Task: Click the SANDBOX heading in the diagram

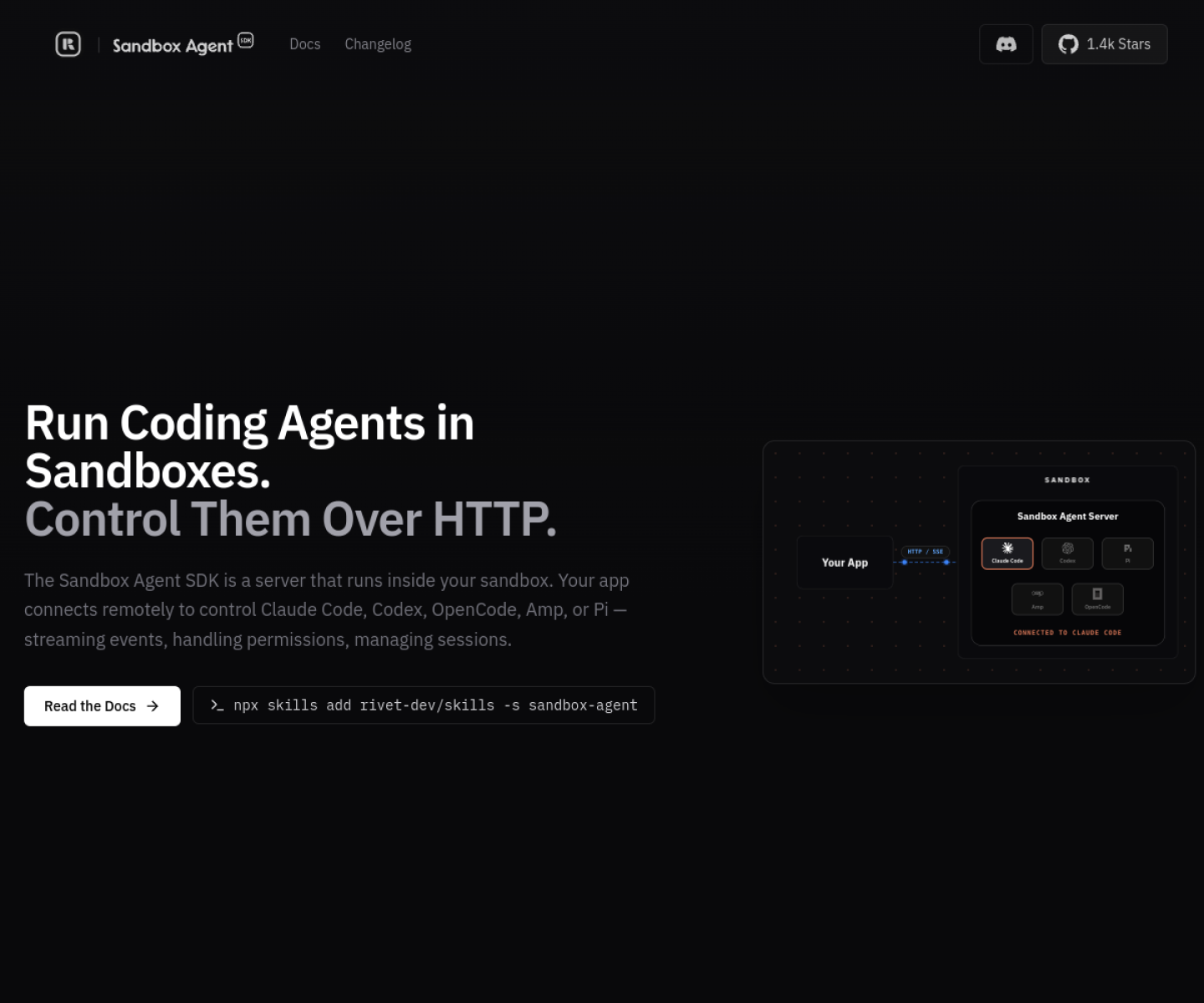Action: pos(1068,480)
